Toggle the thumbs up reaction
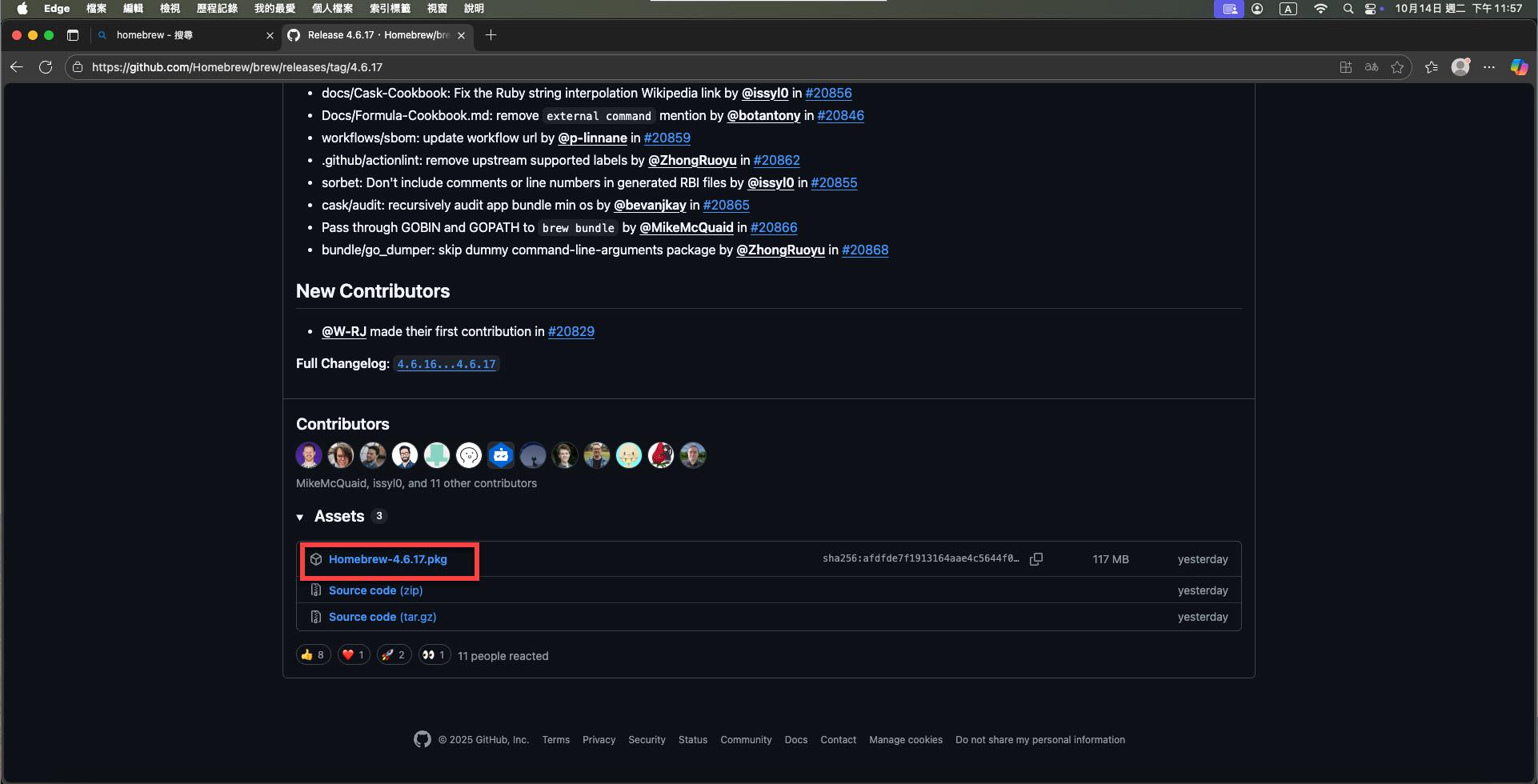This screenshot has height=784, width=1538. tap(313, 655)
